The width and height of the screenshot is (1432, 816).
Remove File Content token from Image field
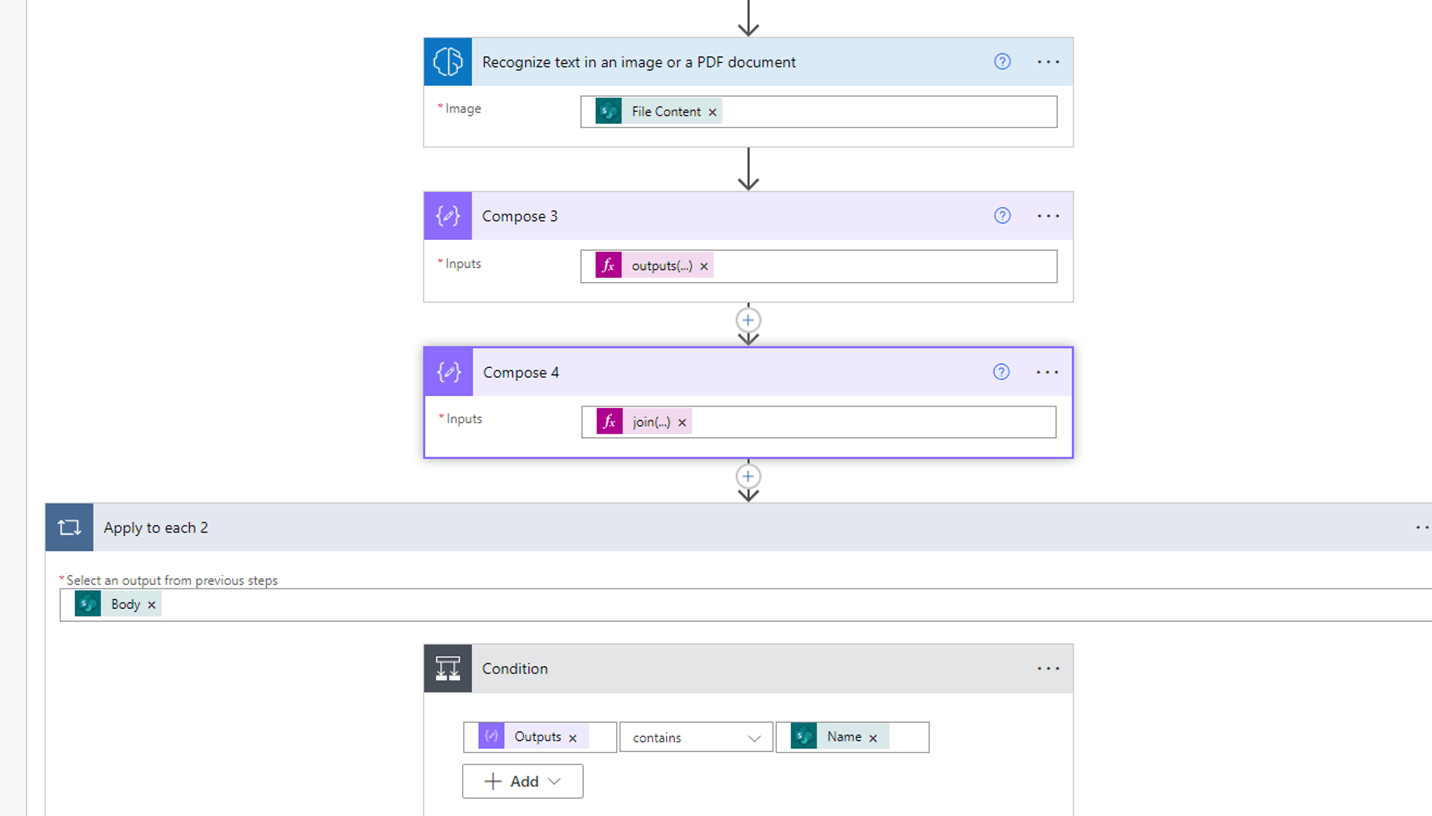point(713,112)
